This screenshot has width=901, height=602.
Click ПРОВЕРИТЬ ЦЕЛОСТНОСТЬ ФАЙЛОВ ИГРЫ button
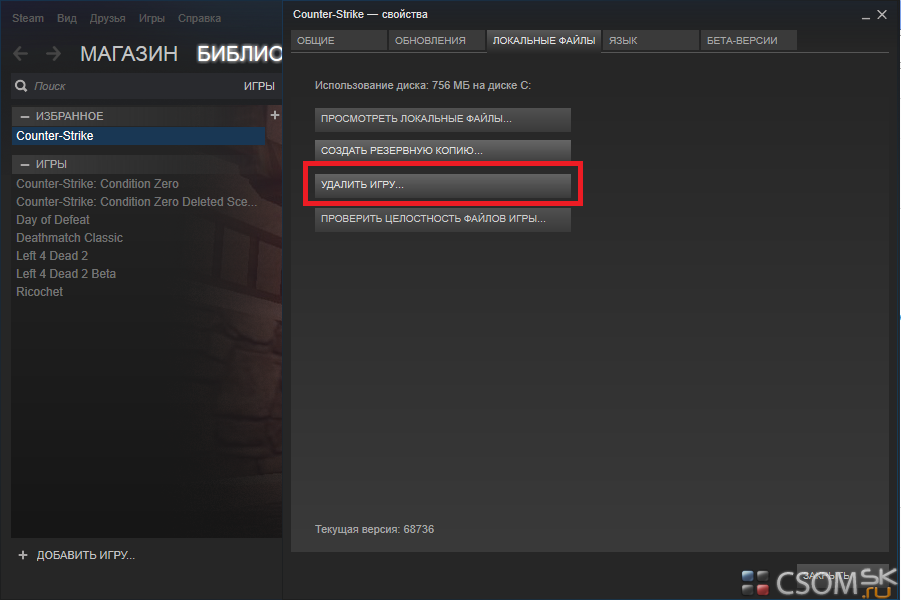(x=442, y=219)
